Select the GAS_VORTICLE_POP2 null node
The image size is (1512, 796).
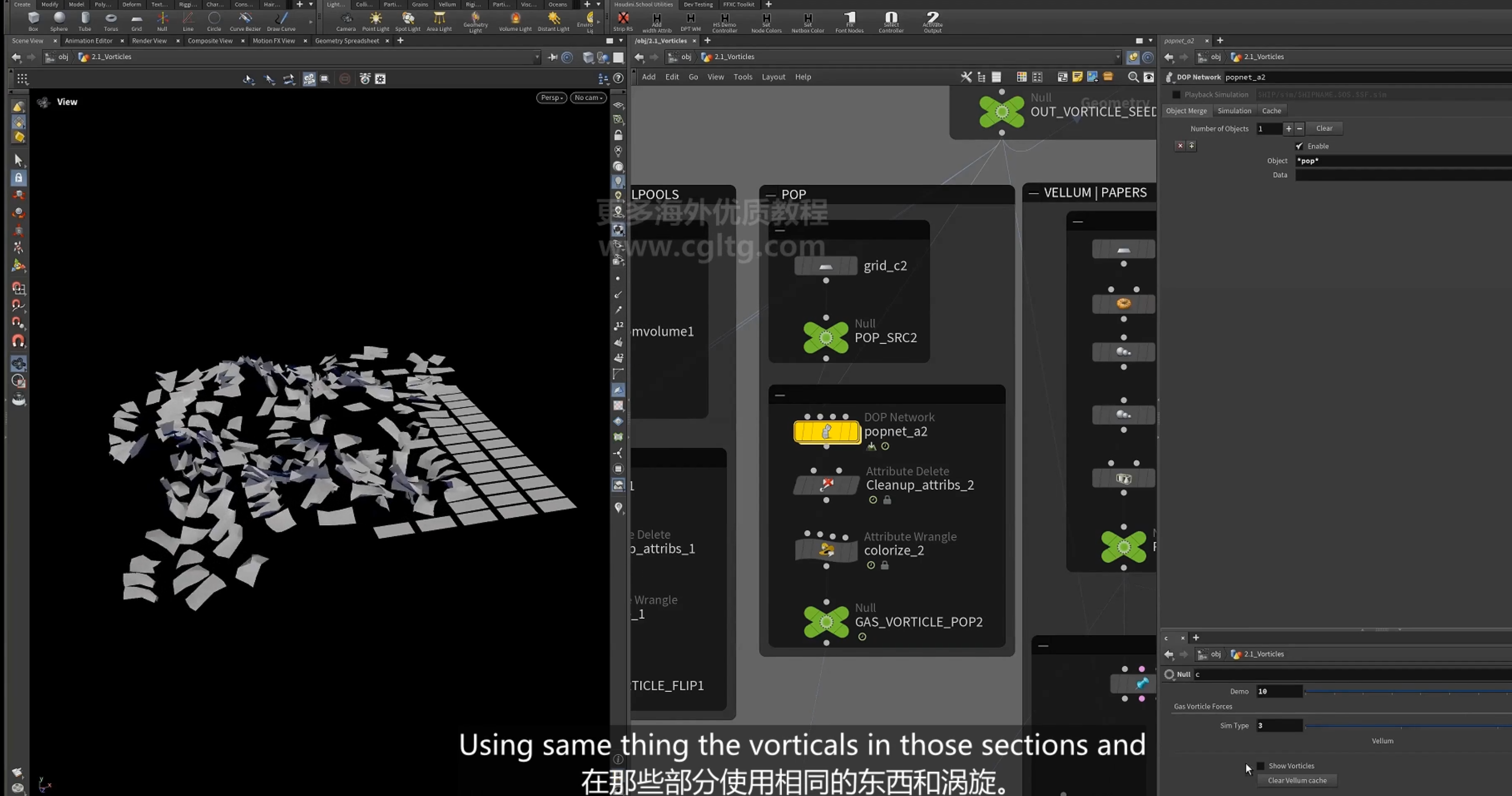[x=826, y=622]
